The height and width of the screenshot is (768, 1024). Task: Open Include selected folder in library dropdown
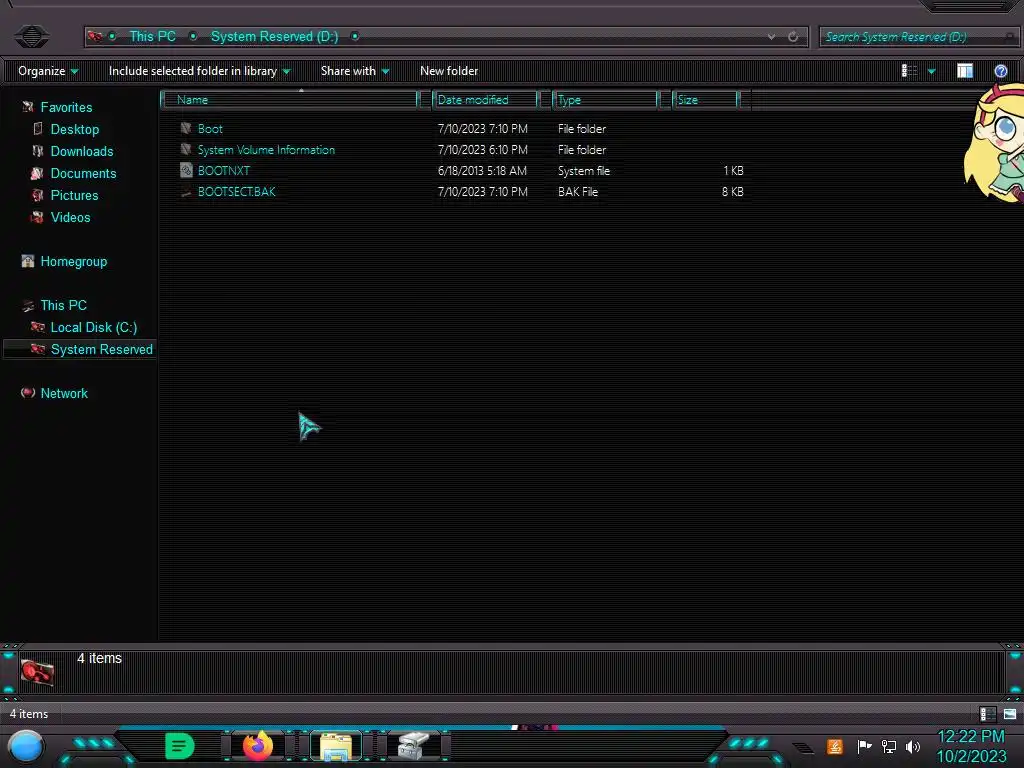click(199, 71)
